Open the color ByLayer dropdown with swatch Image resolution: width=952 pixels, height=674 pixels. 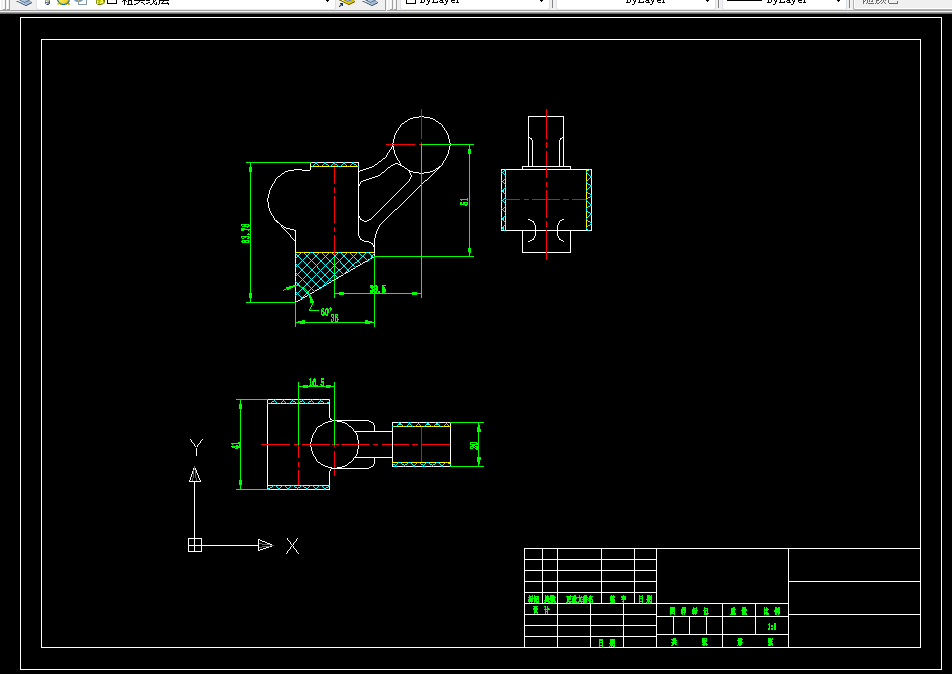(475, 2)
